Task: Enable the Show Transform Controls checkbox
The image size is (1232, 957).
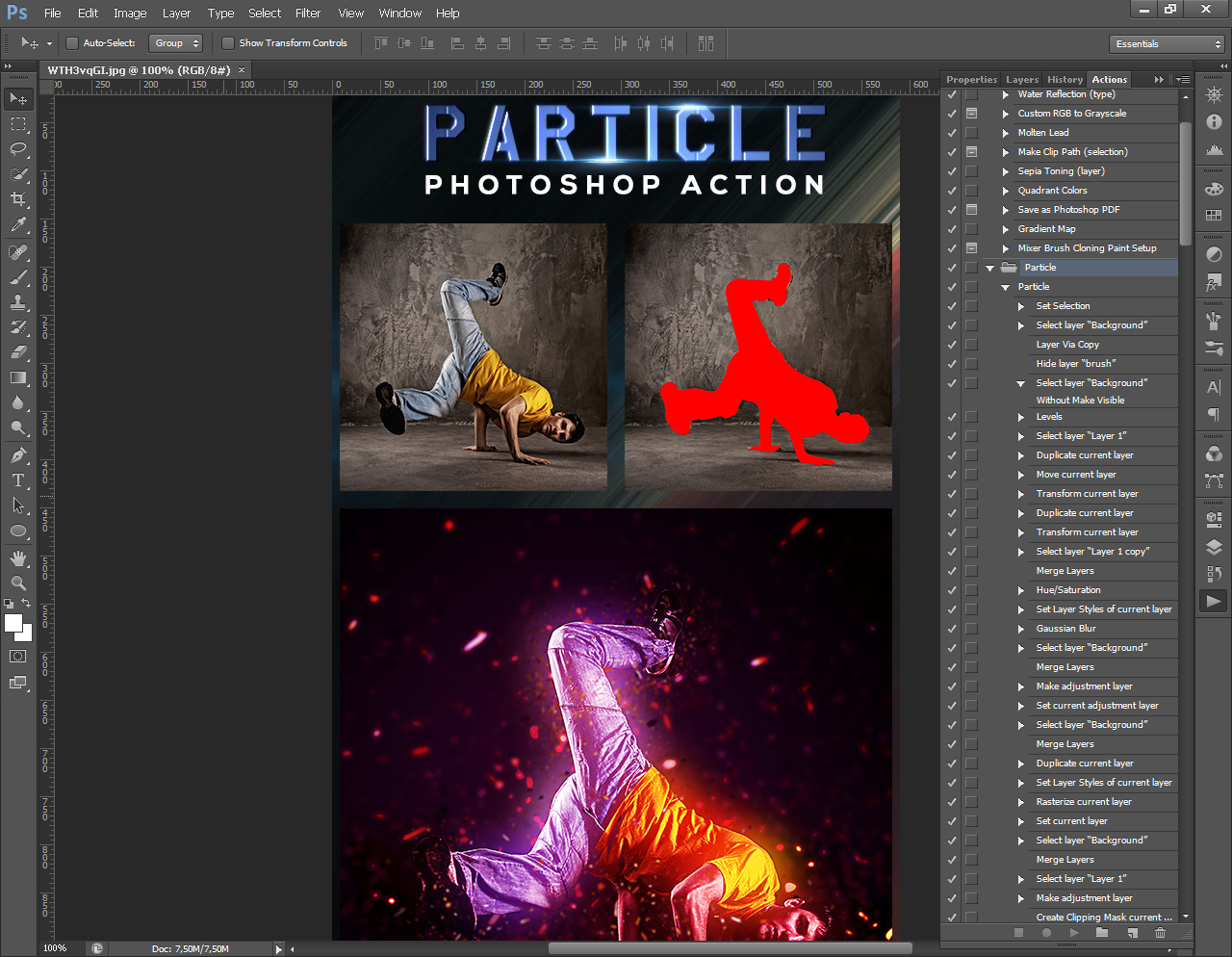Action: 228,43
